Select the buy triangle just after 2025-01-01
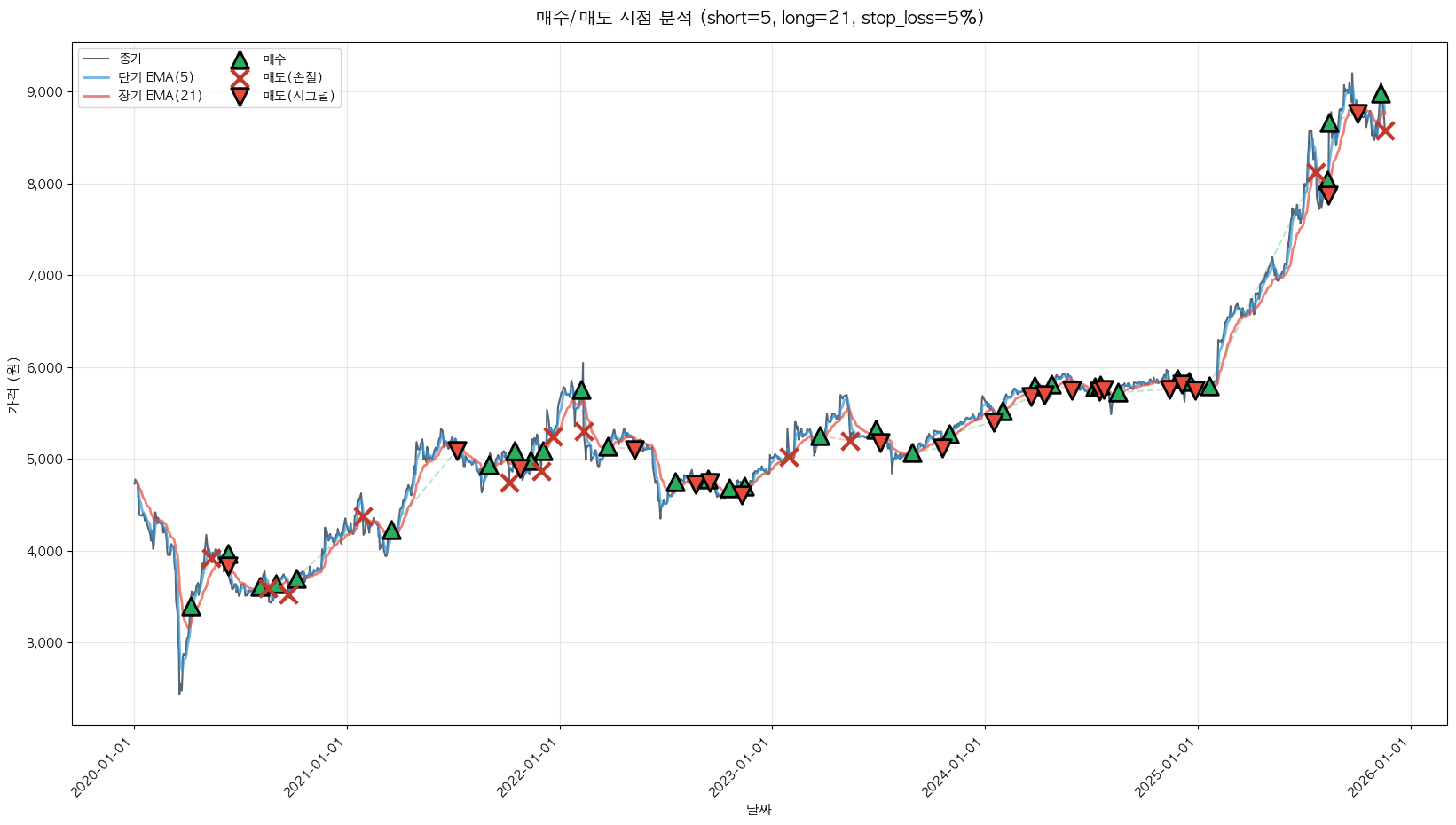Image resolution: width=1456 pixels, height=825 pixels. (x=1209, y=386)
